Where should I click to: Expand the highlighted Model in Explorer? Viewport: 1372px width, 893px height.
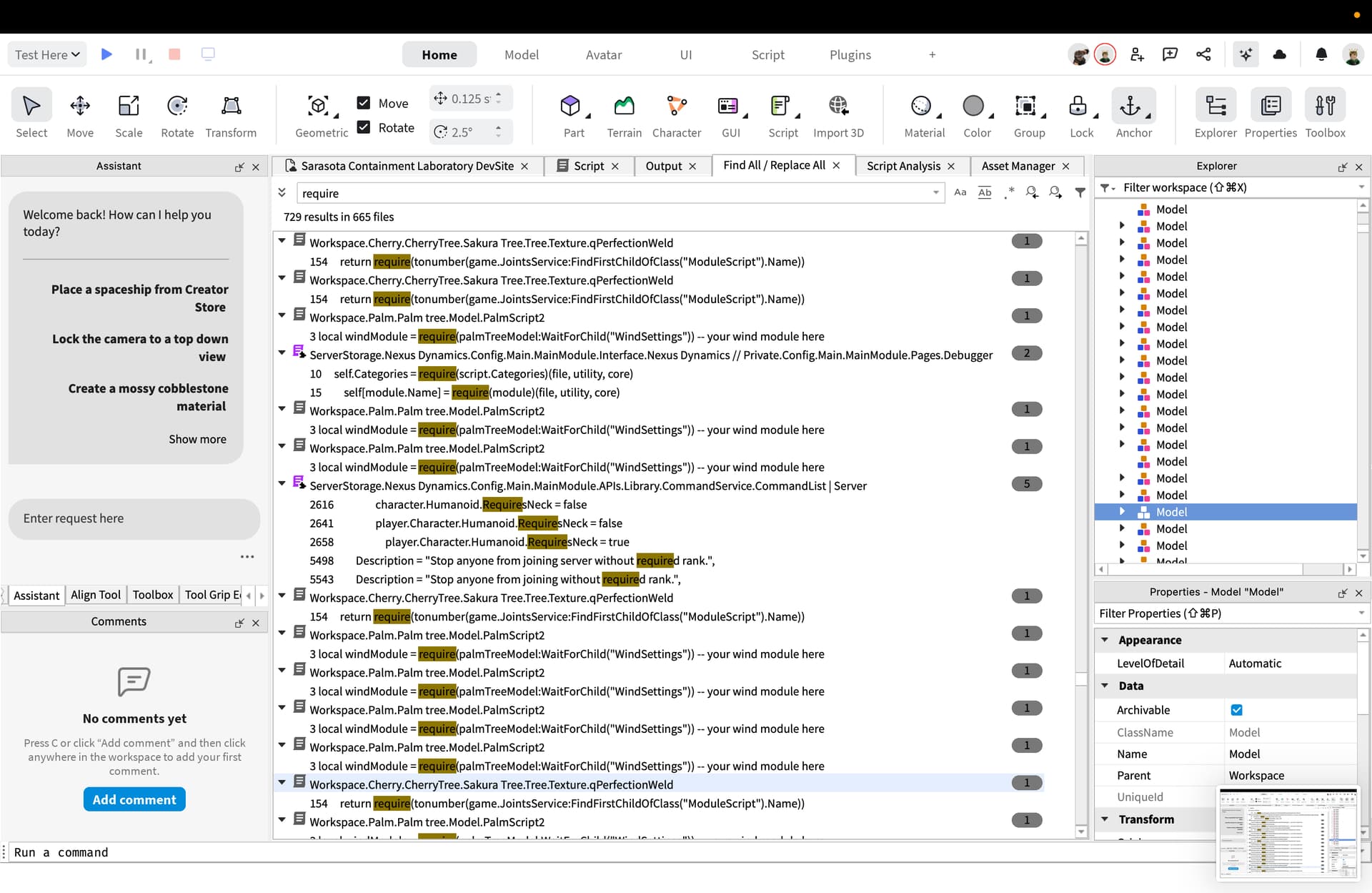tap(1122, 511)
